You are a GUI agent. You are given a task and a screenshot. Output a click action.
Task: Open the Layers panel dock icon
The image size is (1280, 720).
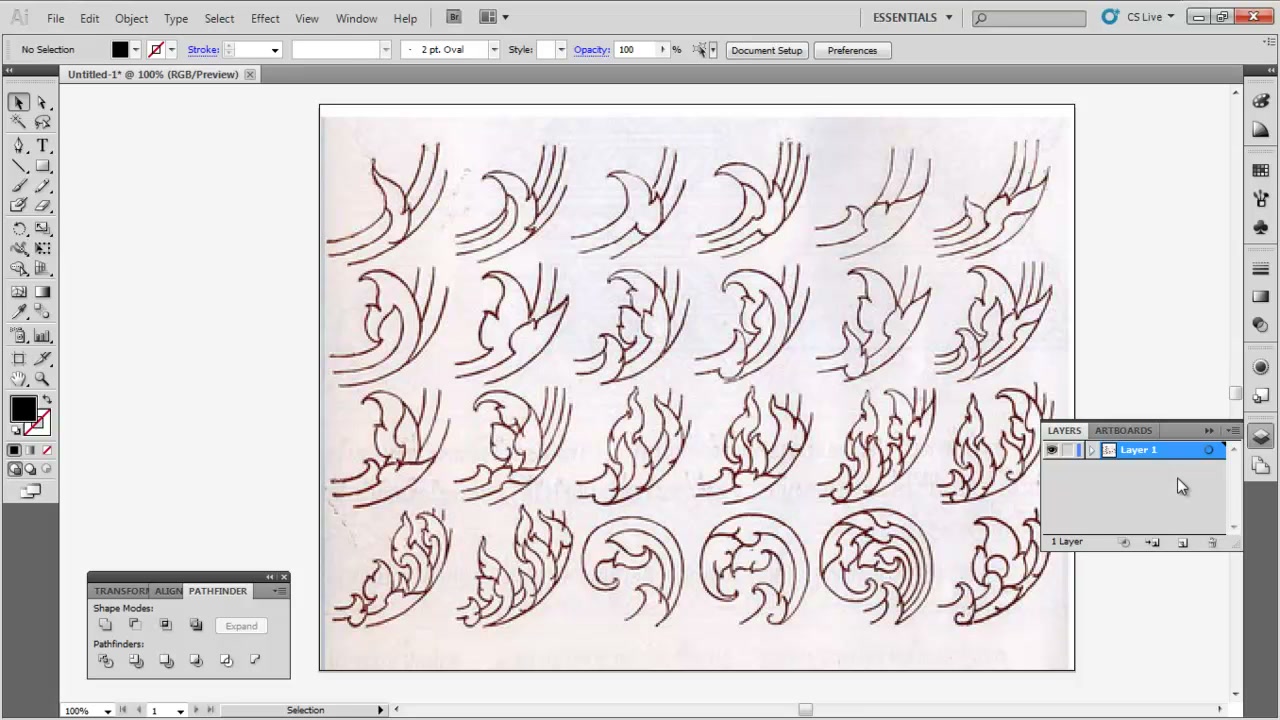[x=1260, y=437]
